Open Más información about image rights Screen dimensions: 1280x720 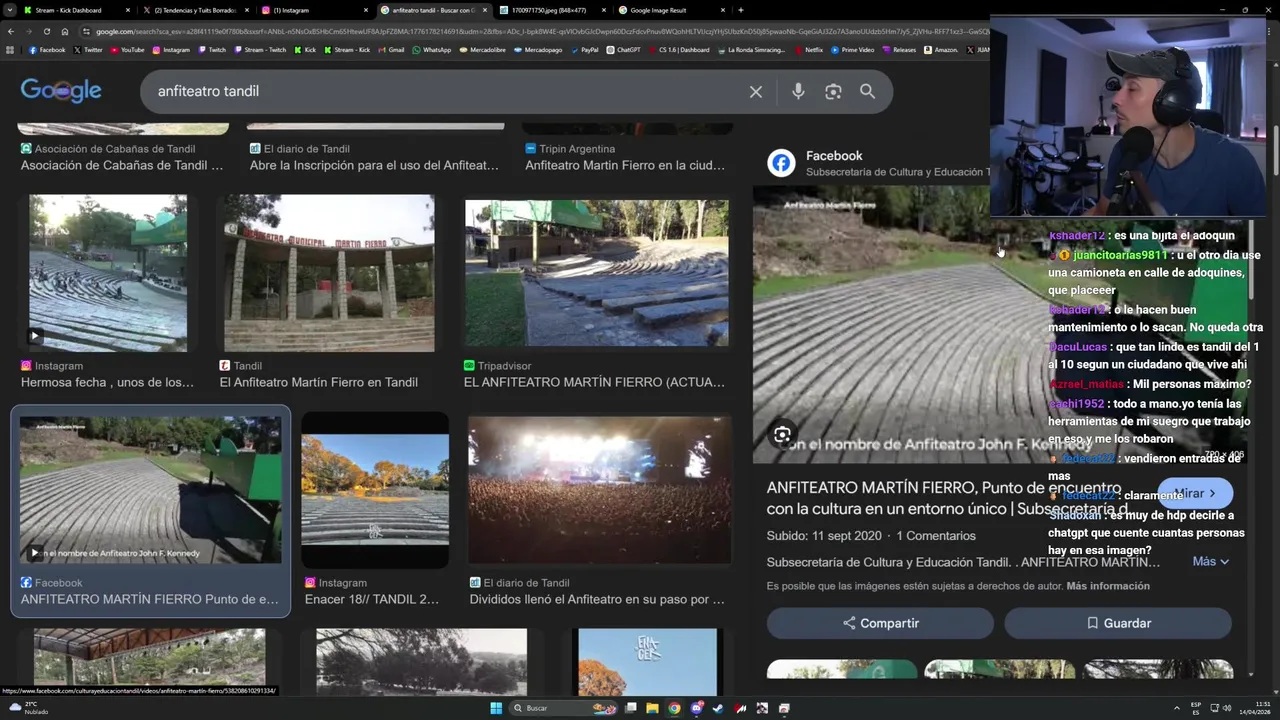[1108, 586]
